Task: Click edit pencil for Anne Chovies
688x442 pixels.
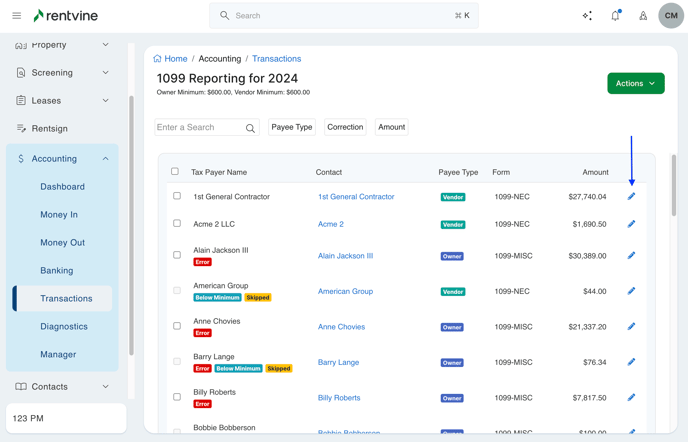Action: click(631, 327)
